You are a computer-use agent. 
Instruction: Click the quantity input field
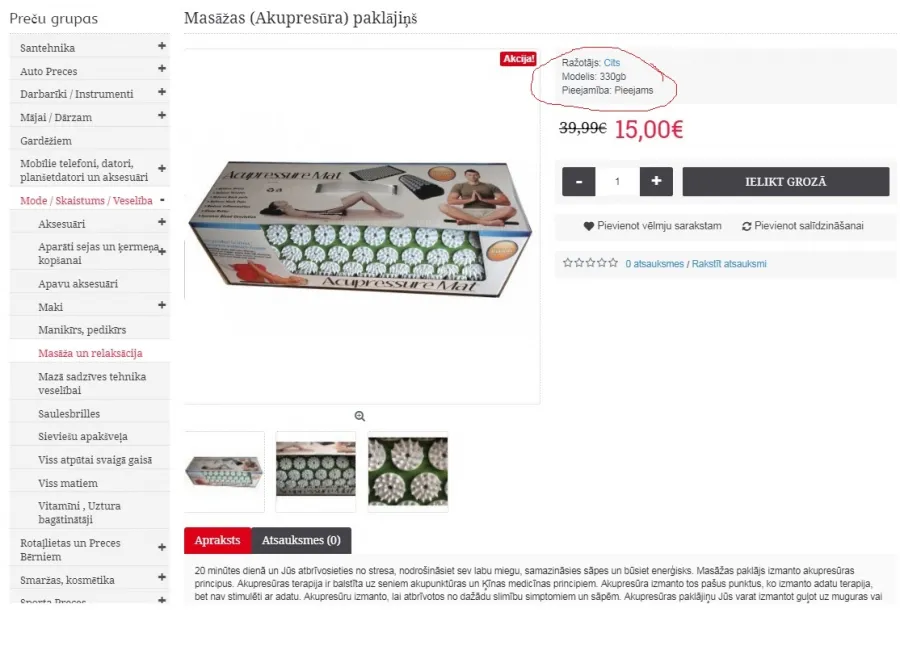(618, 181)
